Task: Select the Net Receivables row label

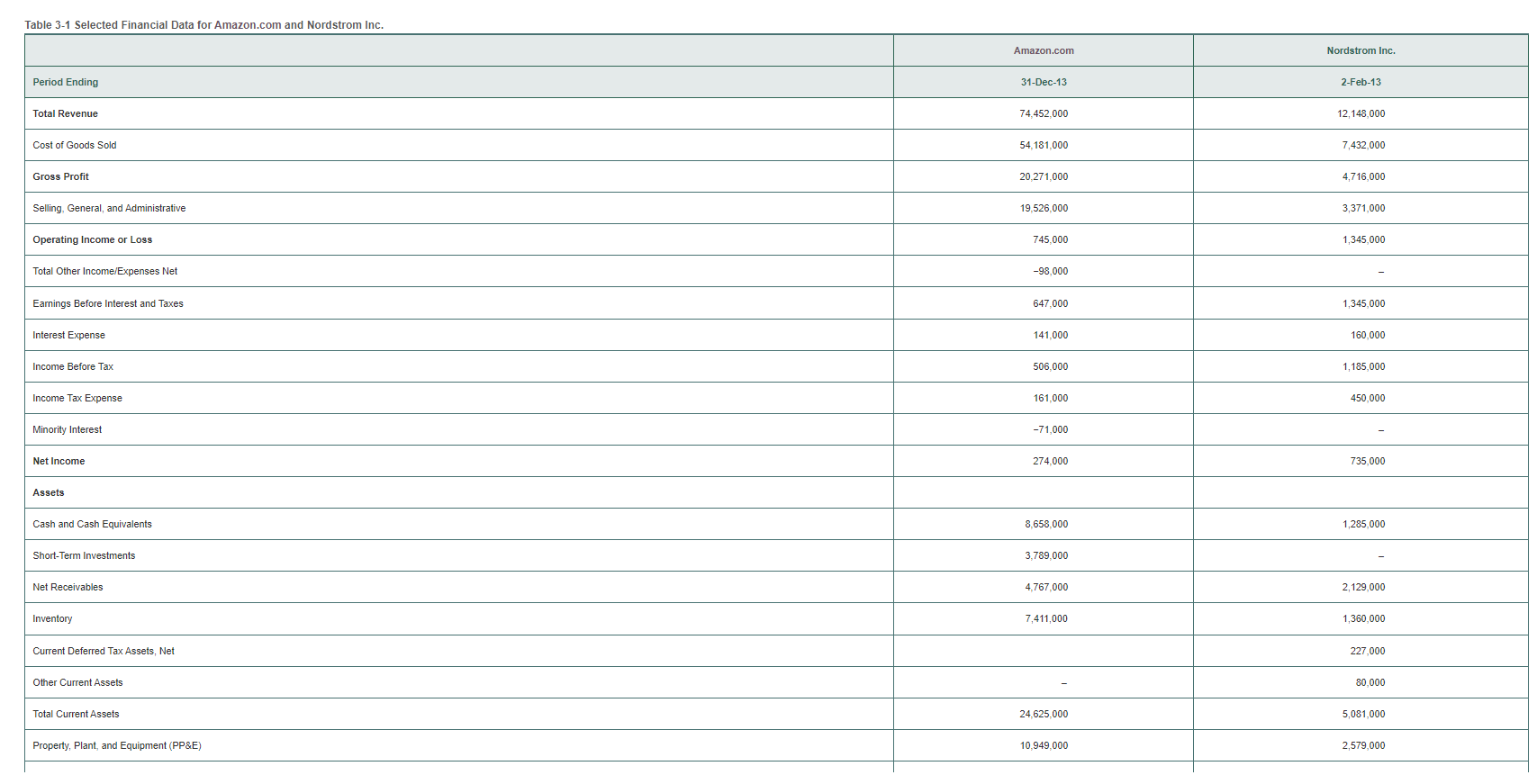Action: 68,587
